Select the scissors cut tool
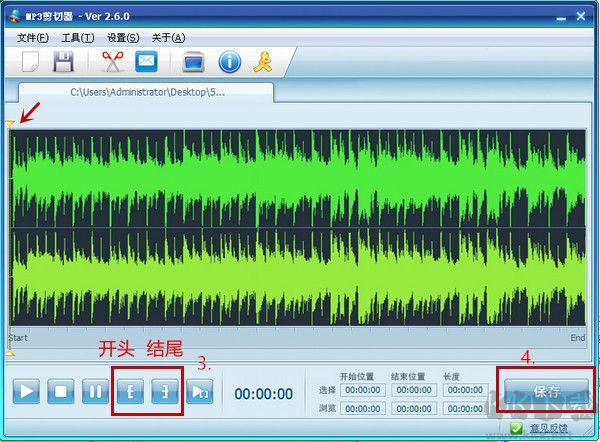600x442 pixels. [112, 62]
